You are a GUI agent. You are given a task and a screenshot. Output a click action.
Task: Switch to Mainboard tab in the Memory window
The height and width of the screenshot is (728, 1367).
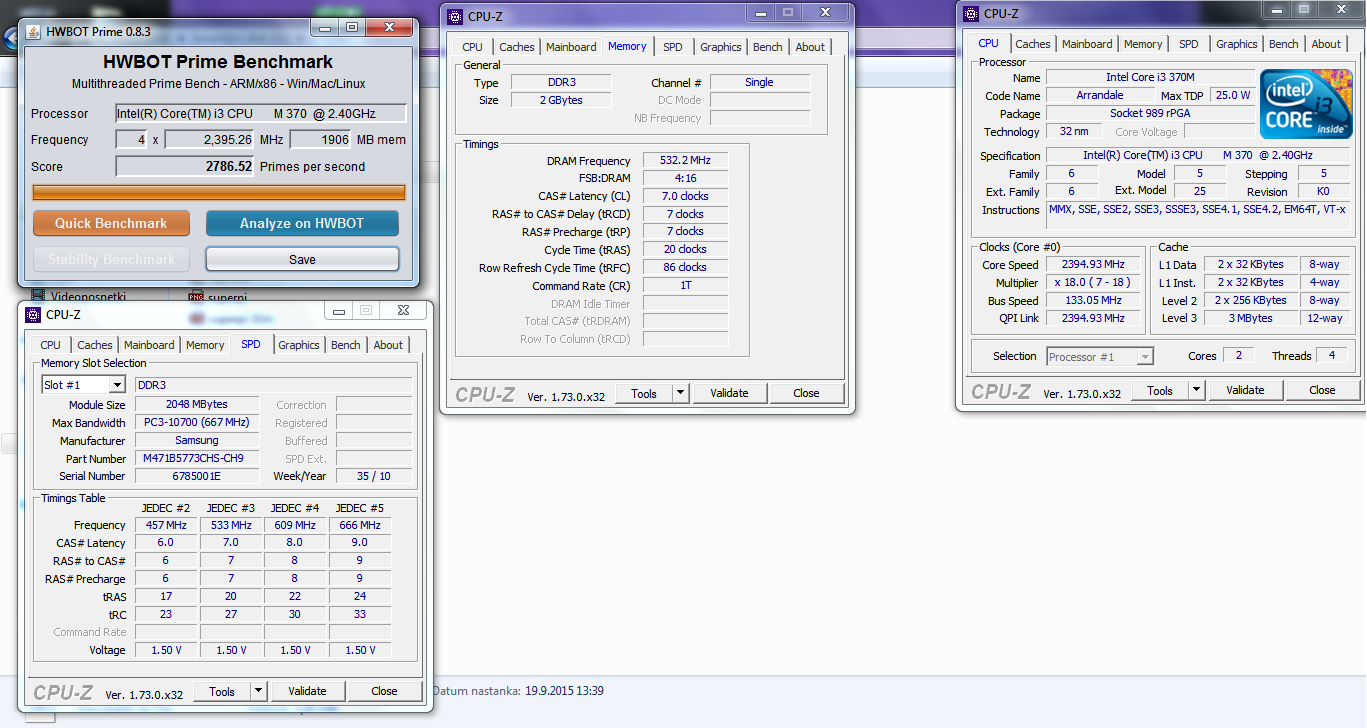click(x=571, y=47)
